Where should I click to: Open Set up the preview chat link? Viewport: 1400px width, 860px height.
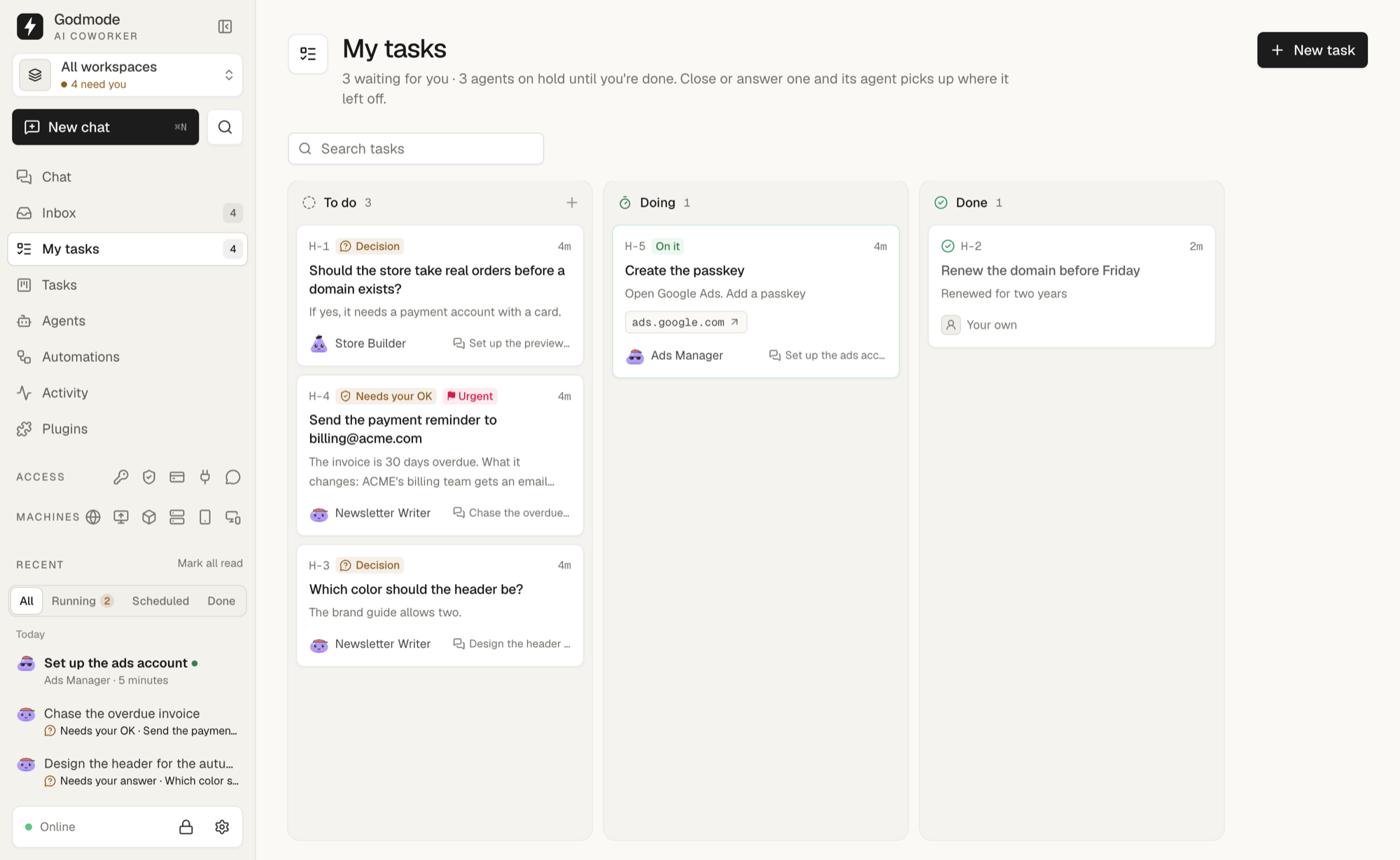tap(512, 343)
